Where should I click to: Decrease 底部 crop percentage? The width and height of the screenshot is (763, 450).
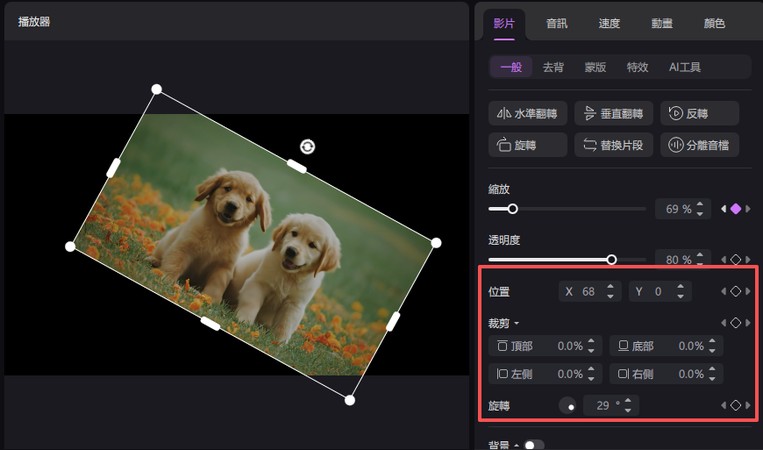tap(712, 350)
